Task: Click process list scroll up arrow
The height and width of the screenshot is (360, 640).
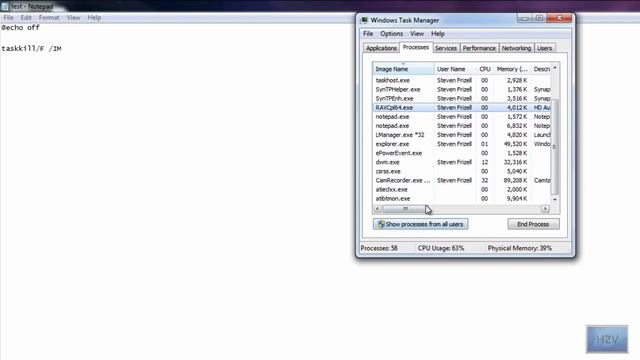Action: click(555, 68)
